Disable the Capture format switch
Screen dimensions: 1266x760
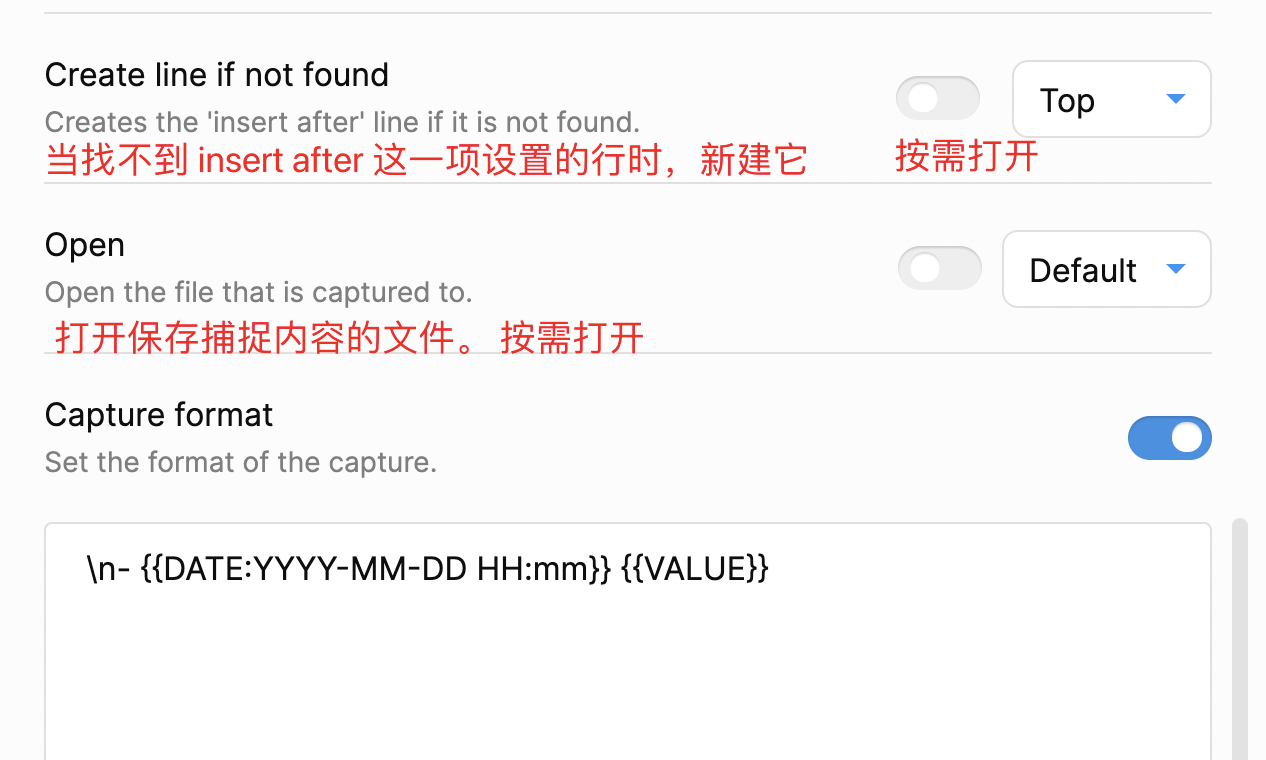[1169, 438]
